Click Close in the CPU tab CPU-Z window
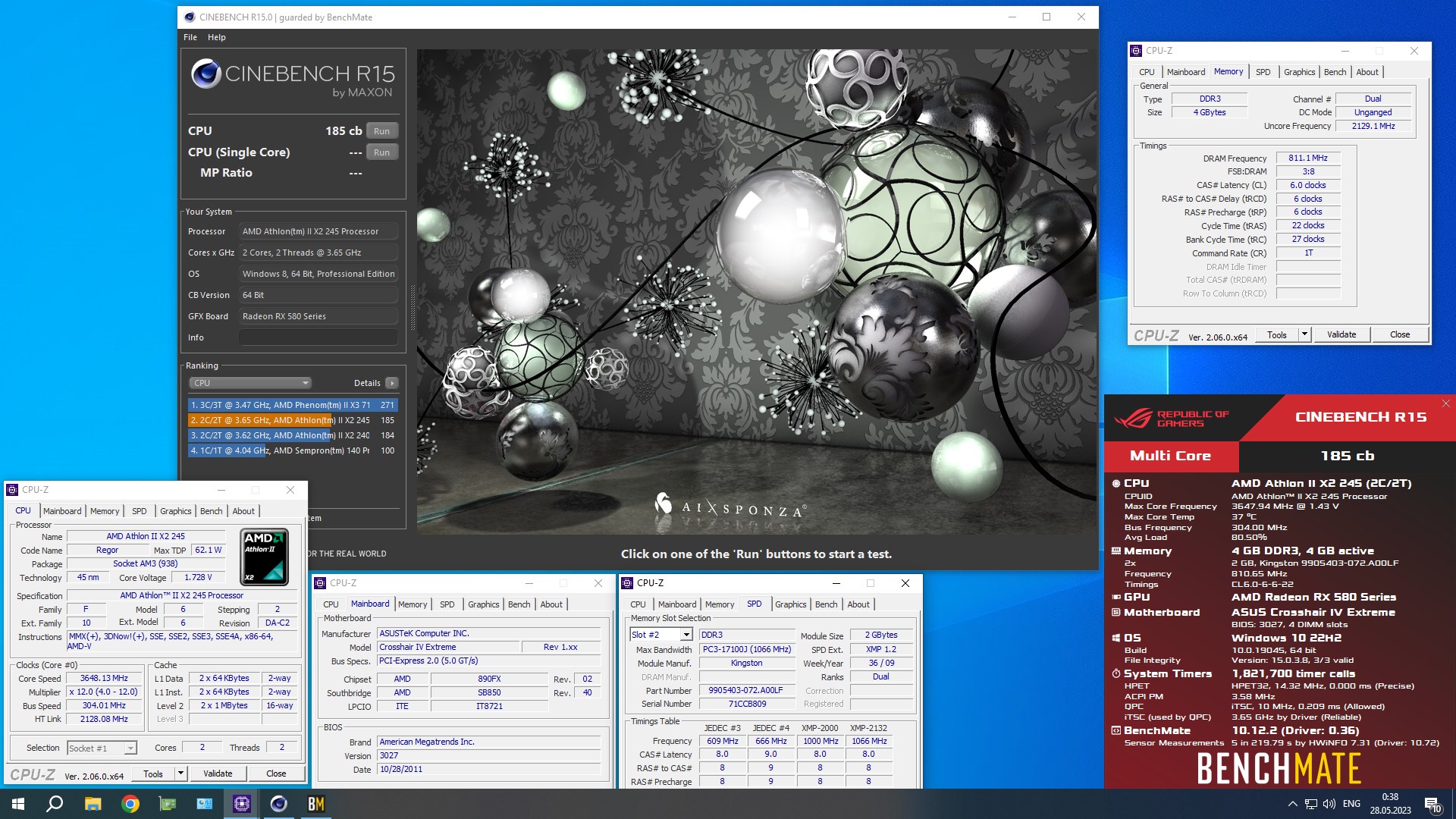Image resolution: width=1456 pixels, height=819 pixels. pyautogui.click(x=276, y=773)
